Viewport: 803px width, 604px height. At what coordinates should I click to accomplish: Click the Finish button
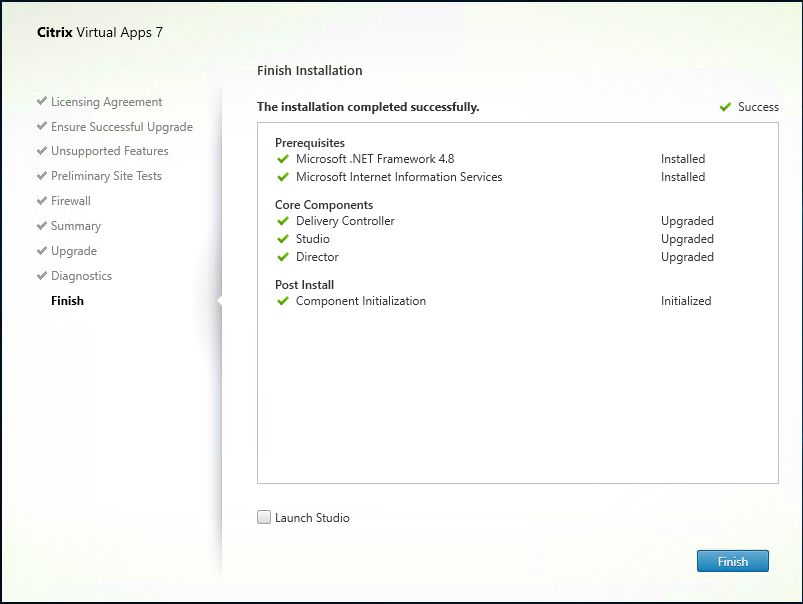pos(732,561)
